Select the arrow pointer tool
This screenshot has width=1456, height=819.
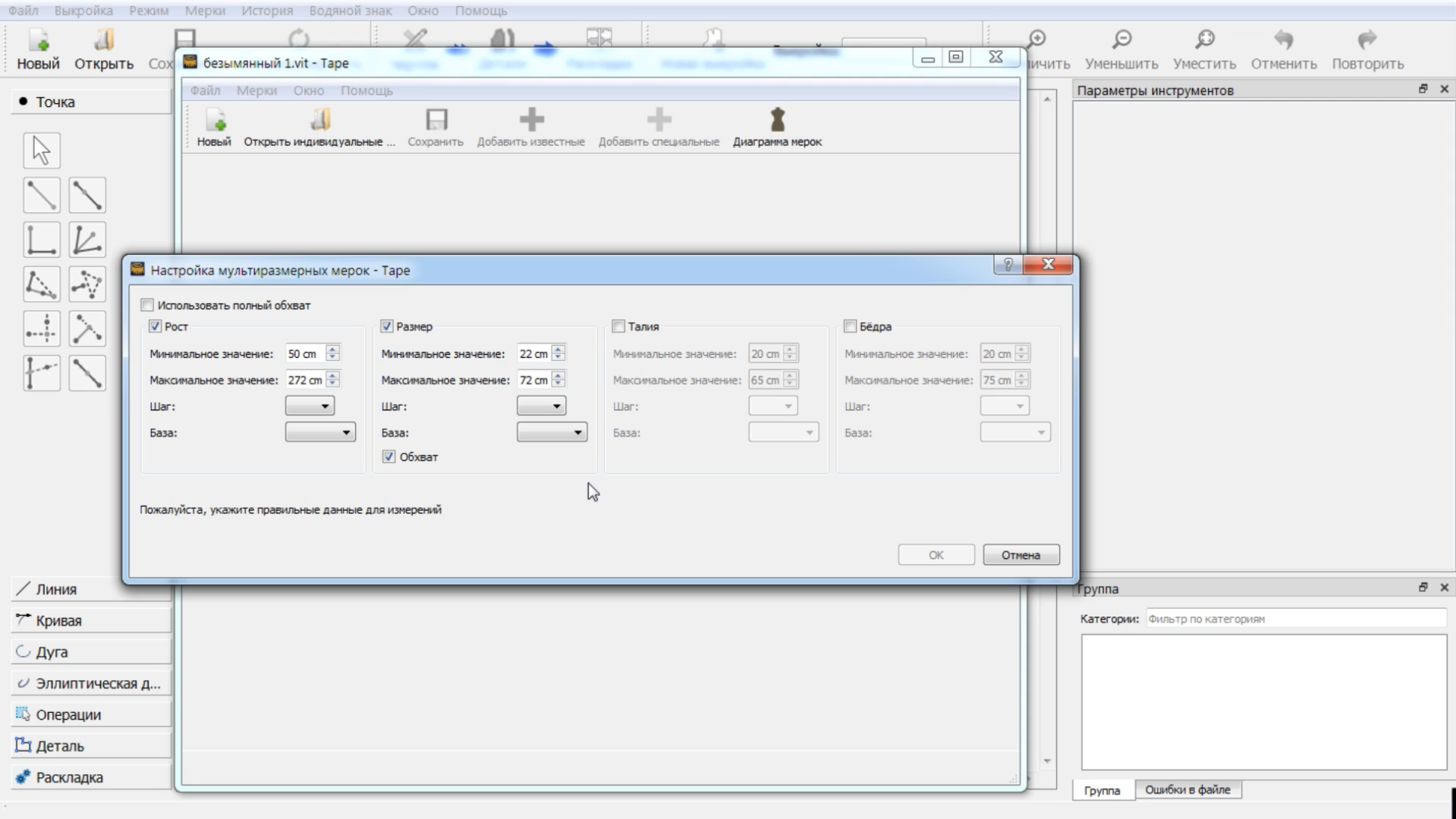tap(42, 151)
